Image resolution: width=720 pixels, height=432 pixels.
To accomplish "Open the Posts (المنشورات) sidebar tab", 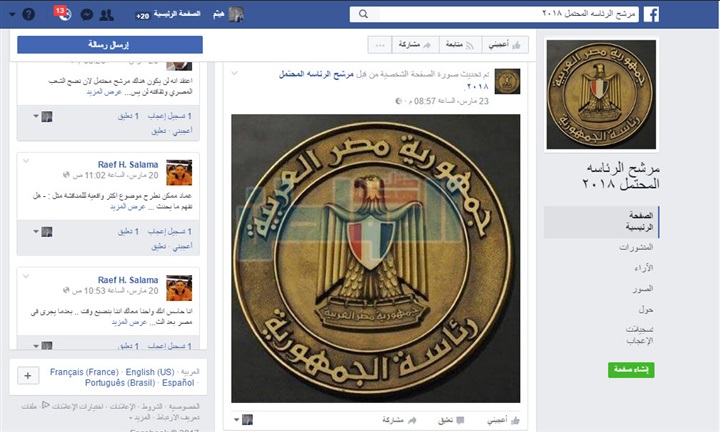I will 636,247.
